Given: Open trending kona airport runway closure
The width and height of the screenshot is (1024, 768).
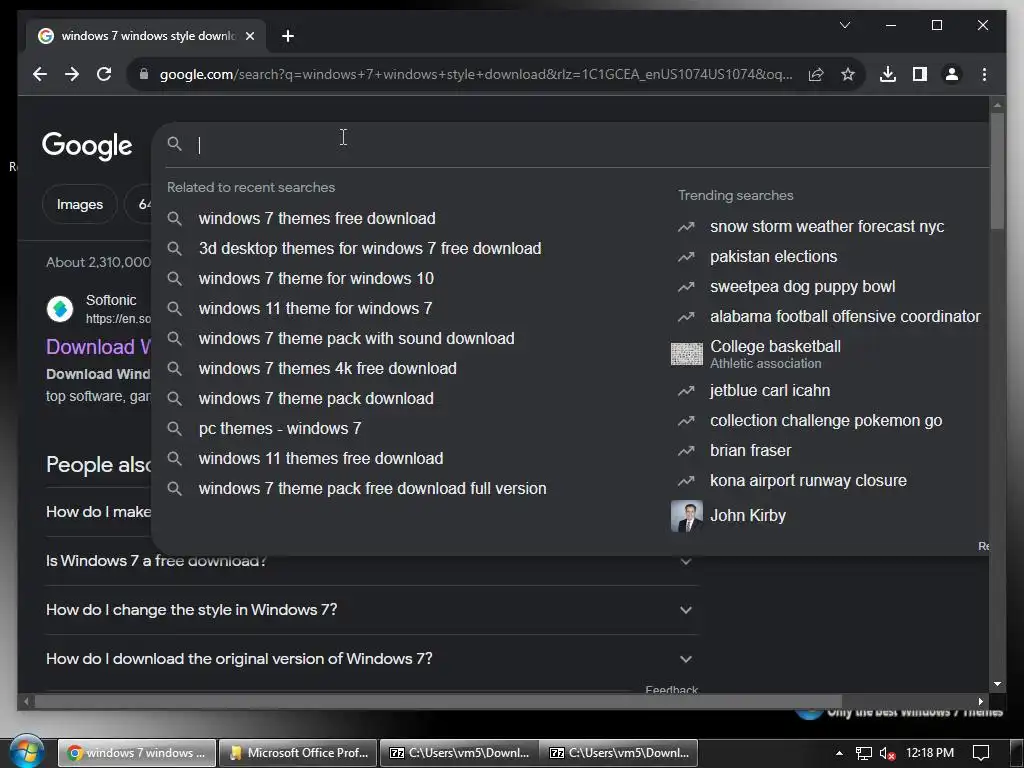Looking at the screenshot, I should tap(808, 481).
